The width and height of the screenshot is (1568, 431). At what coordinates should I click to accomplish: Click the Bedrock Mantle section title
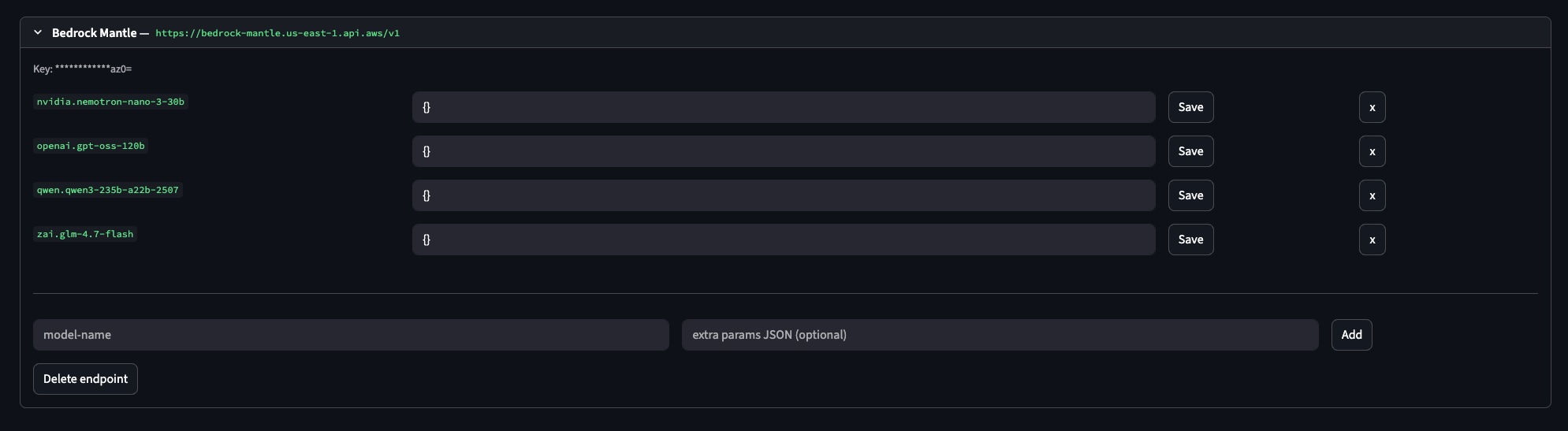(94, 33)
